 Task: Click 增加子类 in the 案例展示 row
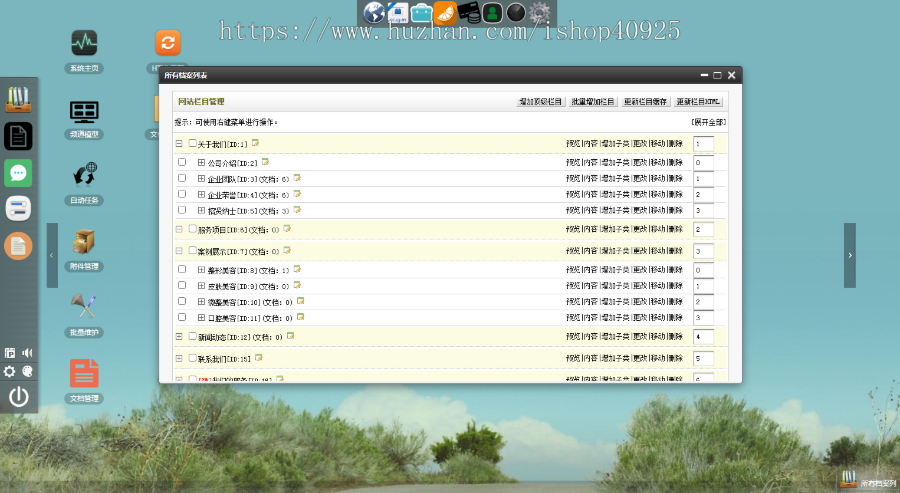click(615, 251)
